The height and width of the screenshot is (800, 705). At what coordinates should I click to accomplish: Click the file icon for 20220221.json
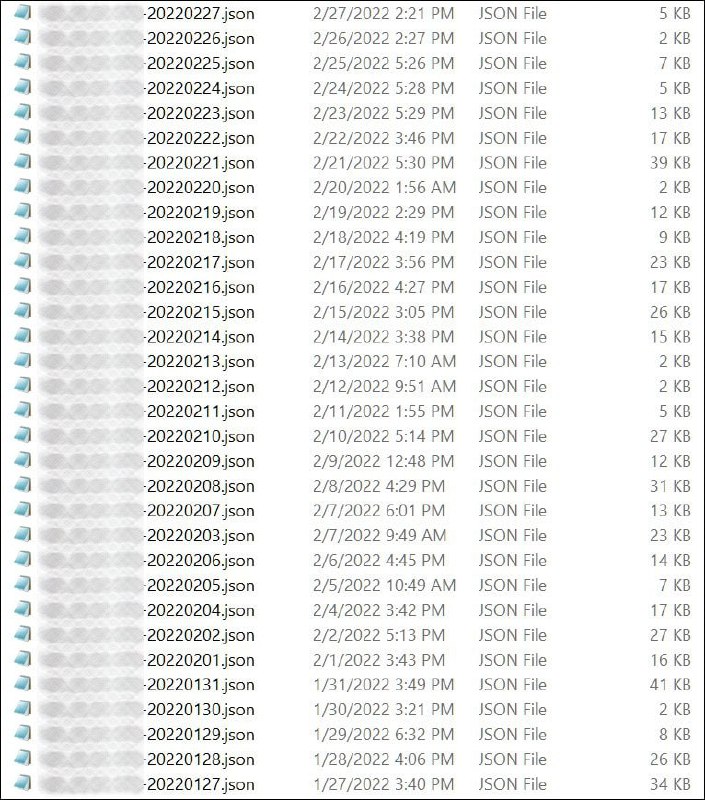point(23,162)
